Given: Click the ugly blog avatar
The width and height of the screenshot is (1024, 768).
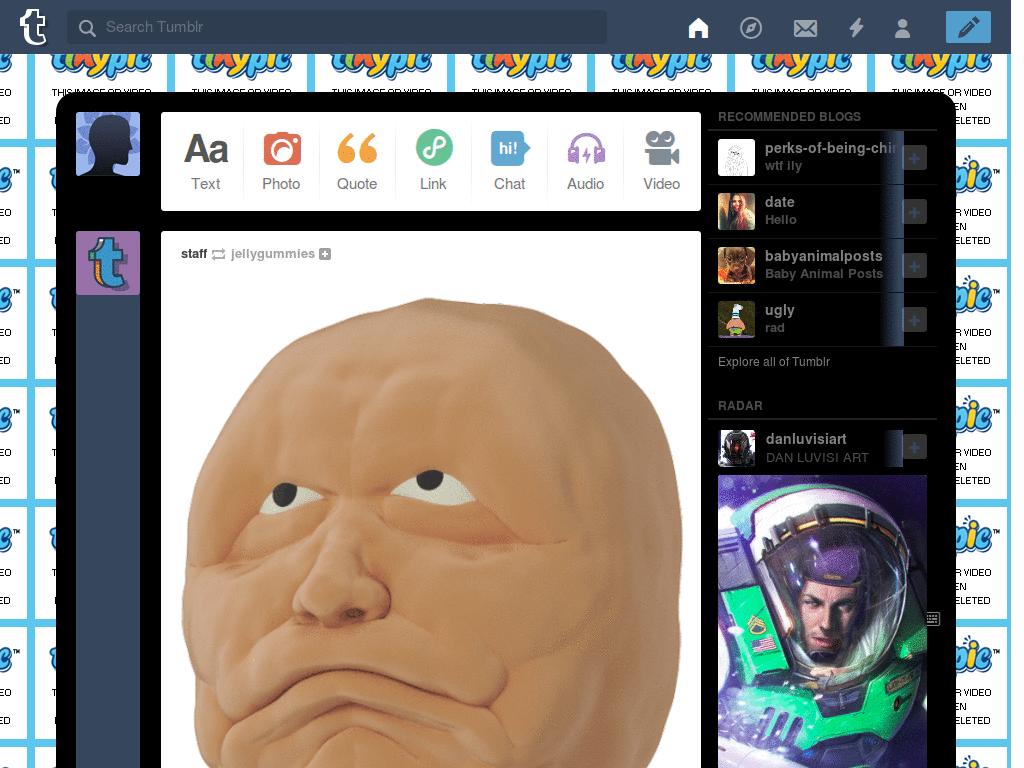Looking at the screenshot, I should pyautogui.click(x=736, y=319).
